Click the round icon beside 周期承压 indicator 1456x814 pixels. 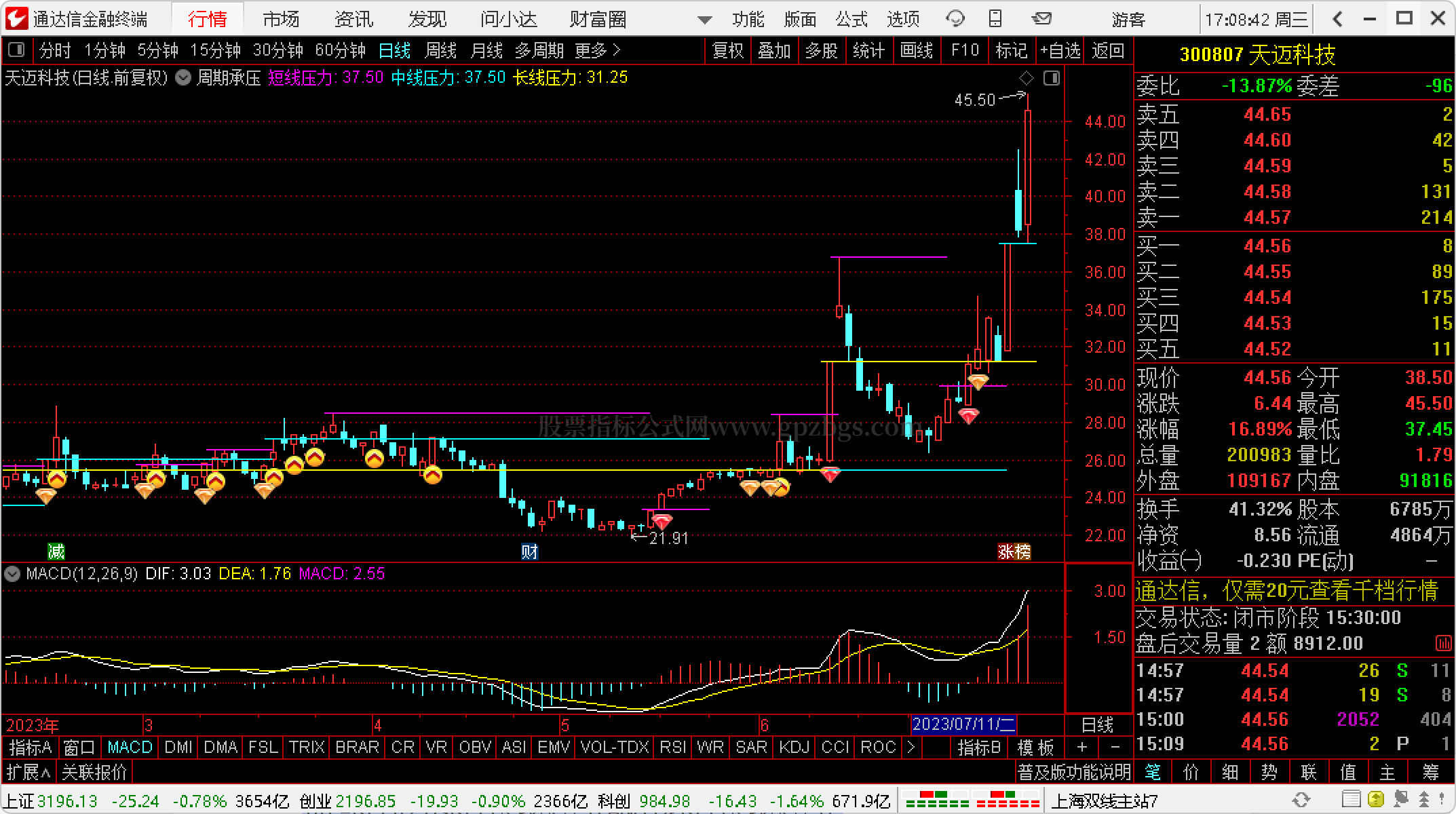click(x=183, y=78)
